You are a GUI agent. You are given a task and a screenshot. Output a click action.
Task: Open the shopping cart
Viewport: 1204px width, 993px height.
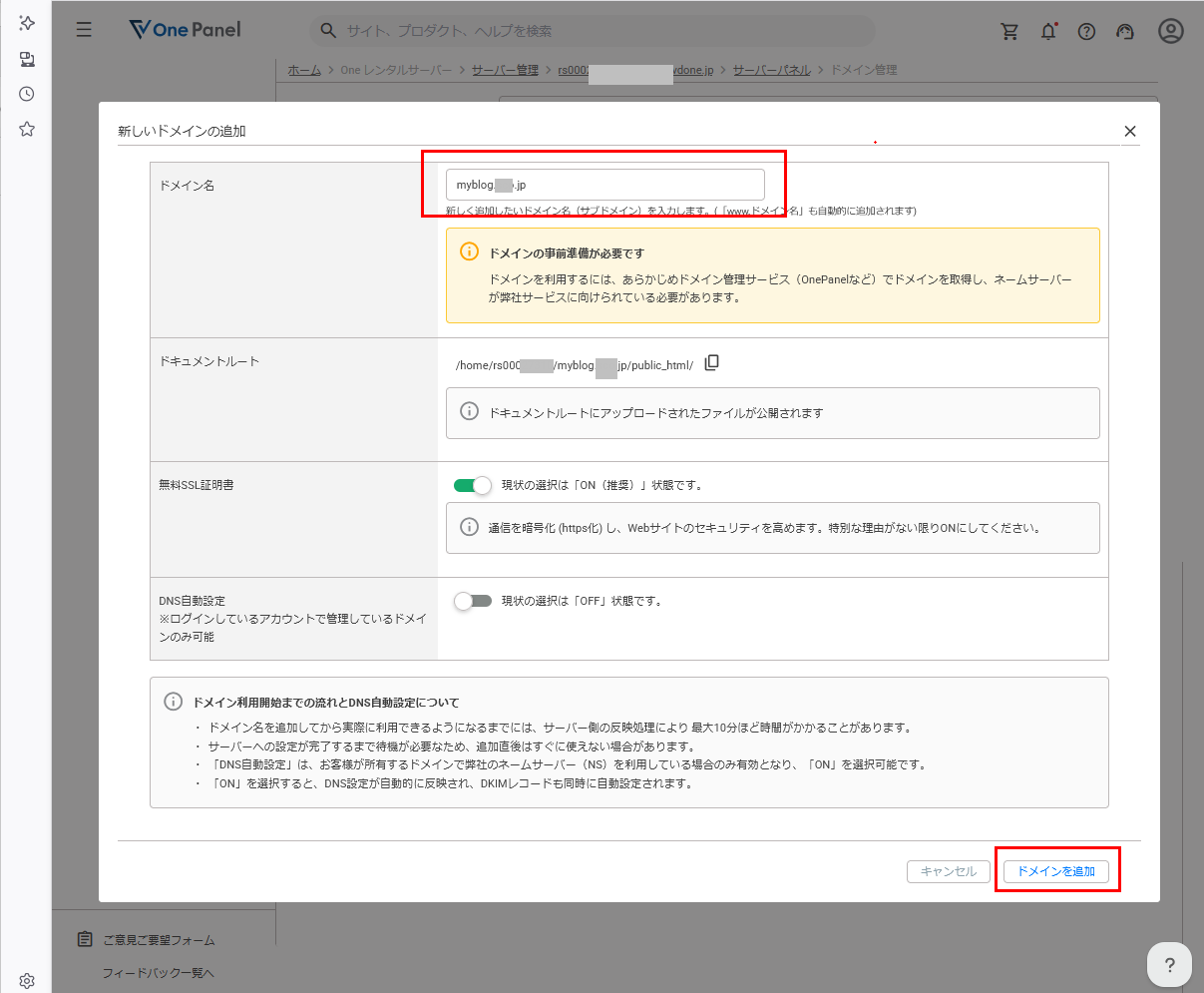click(x=1009, y=31)
